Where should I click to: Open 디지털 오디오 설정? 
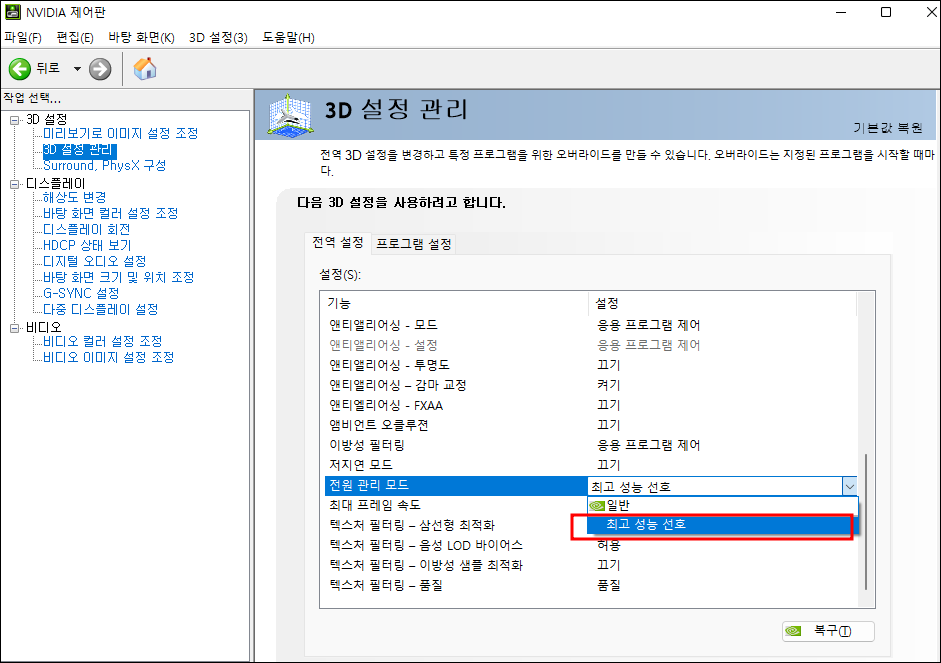coord(94,262)
